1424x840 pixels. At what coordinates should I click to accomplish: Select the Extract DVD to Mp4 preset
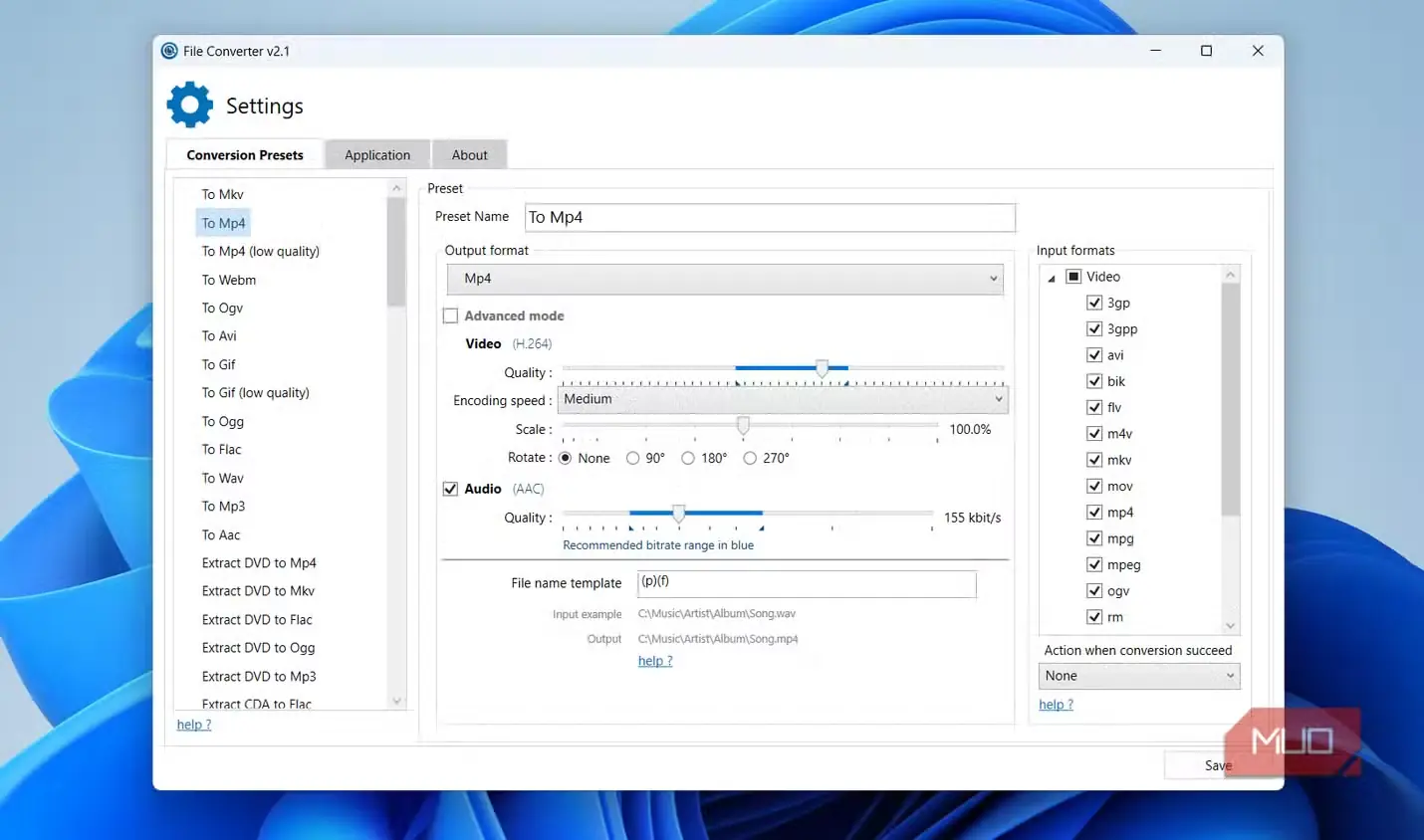click(x=259, y=562)
